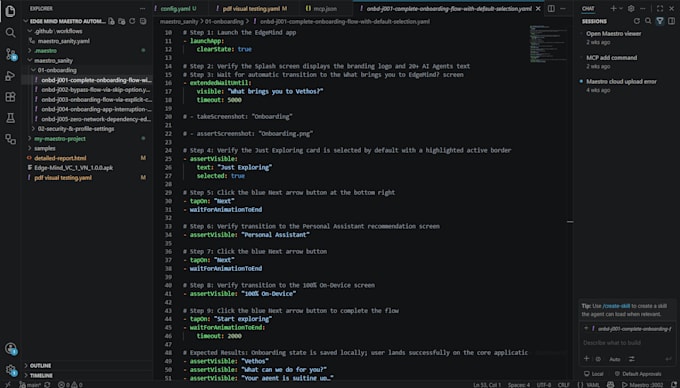Filter chat sessions
This screenshot has width=680, height=388.
(660, 21)
